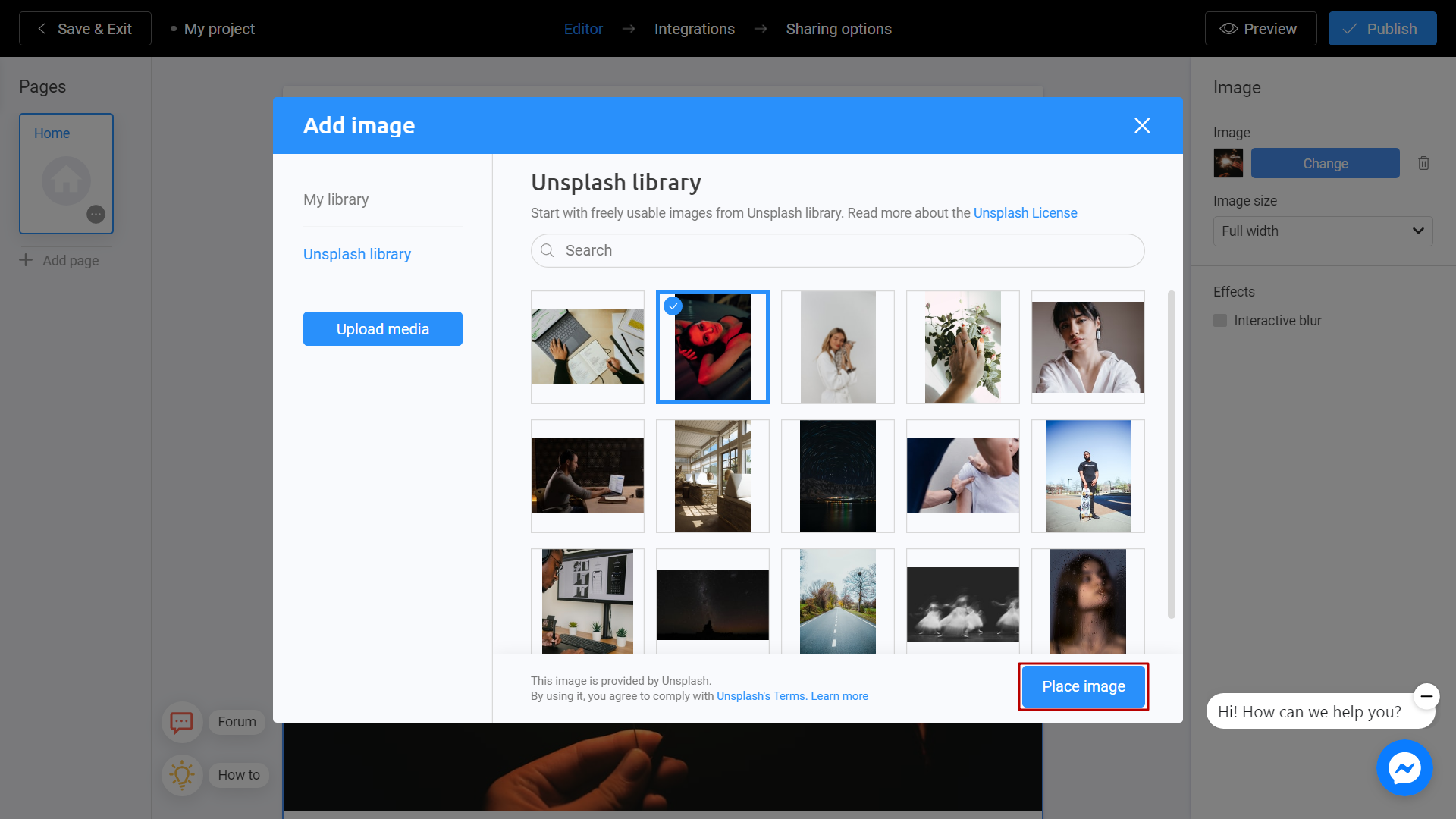This screenshot has height=819, width=1456.
Task: Toggle the selected red-lit portrait image
Action: (712, 347)
